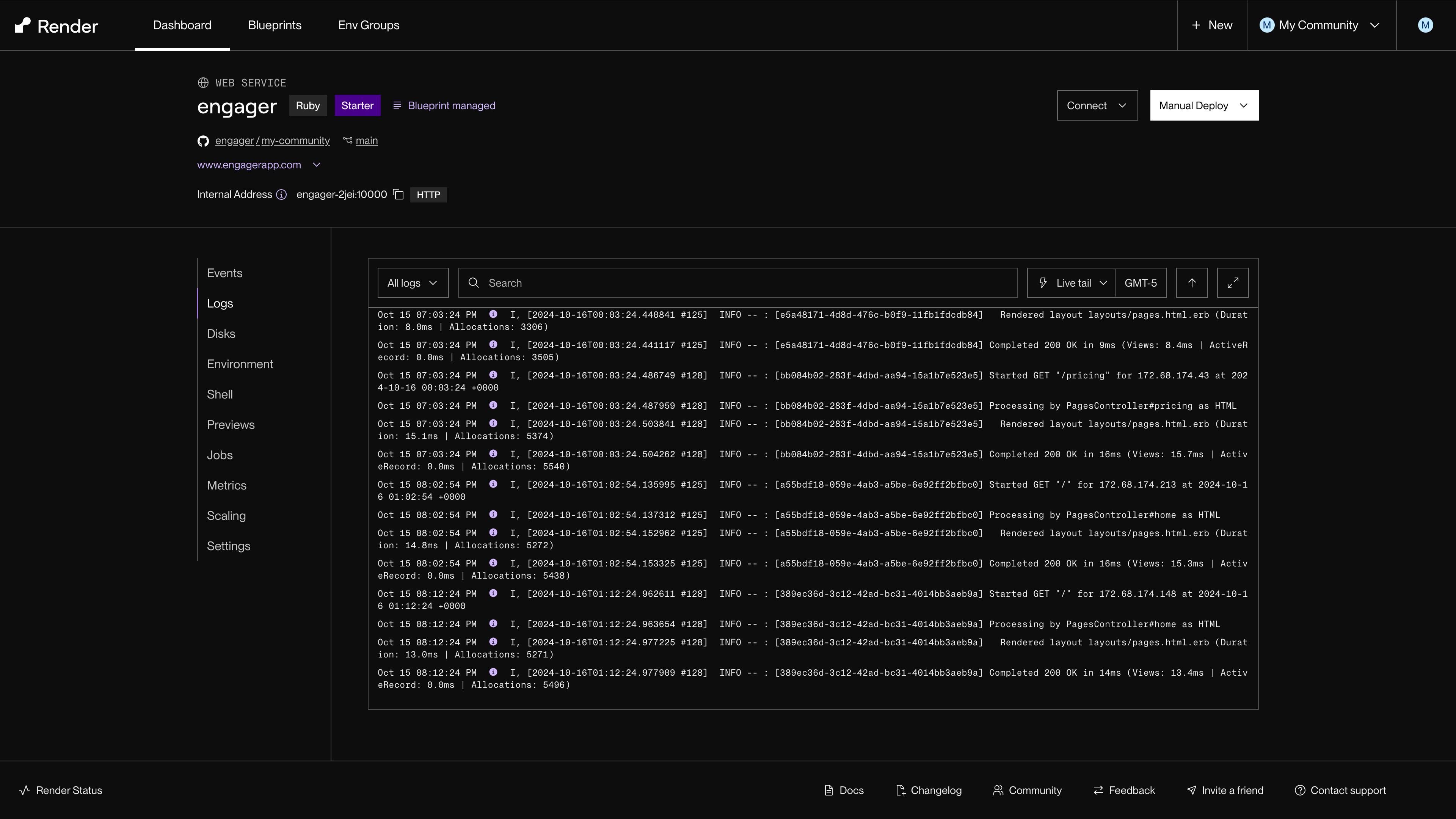The height and width of the screenshot is (819, 1456).
Task: Click Contact support in the footer
Action: 1340,790
